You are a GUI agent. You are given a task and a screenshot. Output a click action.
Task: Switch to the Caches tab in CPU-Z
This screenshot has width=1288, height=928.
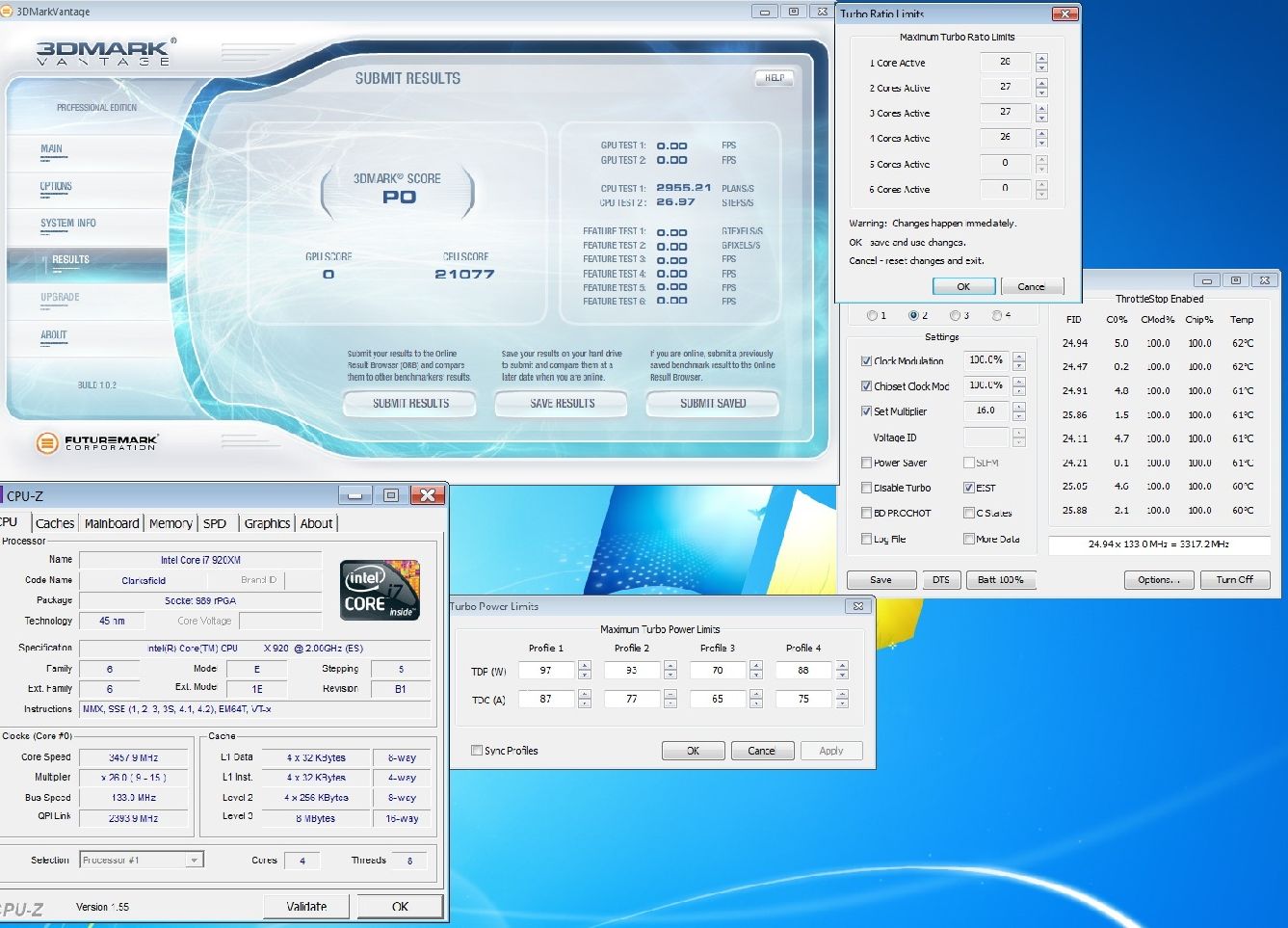[x=55, y=523]
